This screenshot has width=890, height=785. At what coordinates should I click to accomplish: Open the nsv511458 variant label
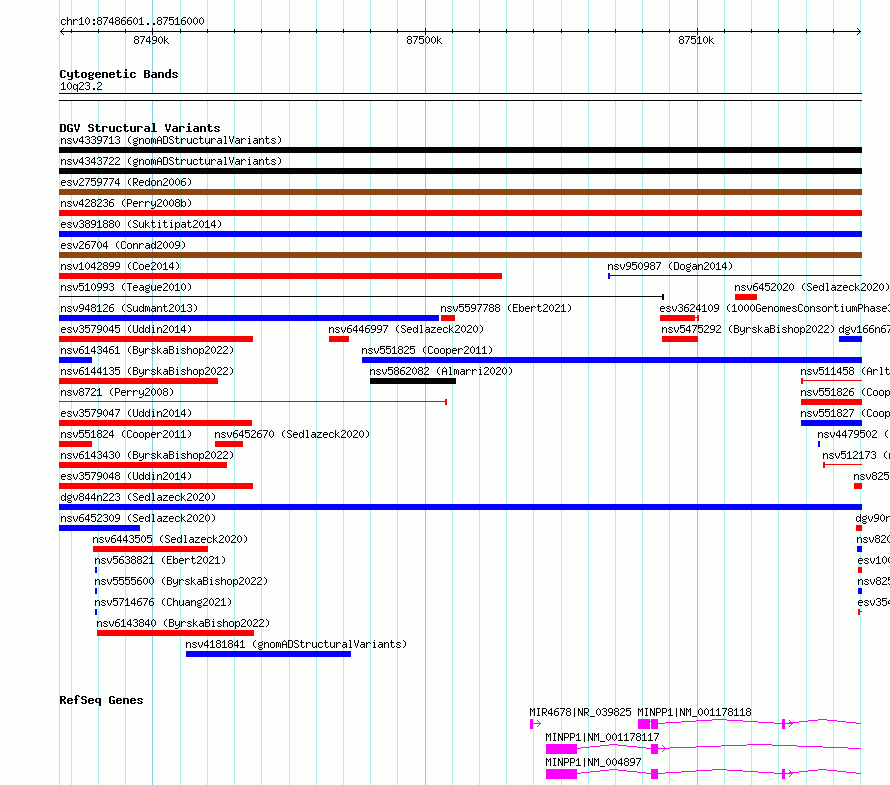pyautogui.click(x=845, y=371)
